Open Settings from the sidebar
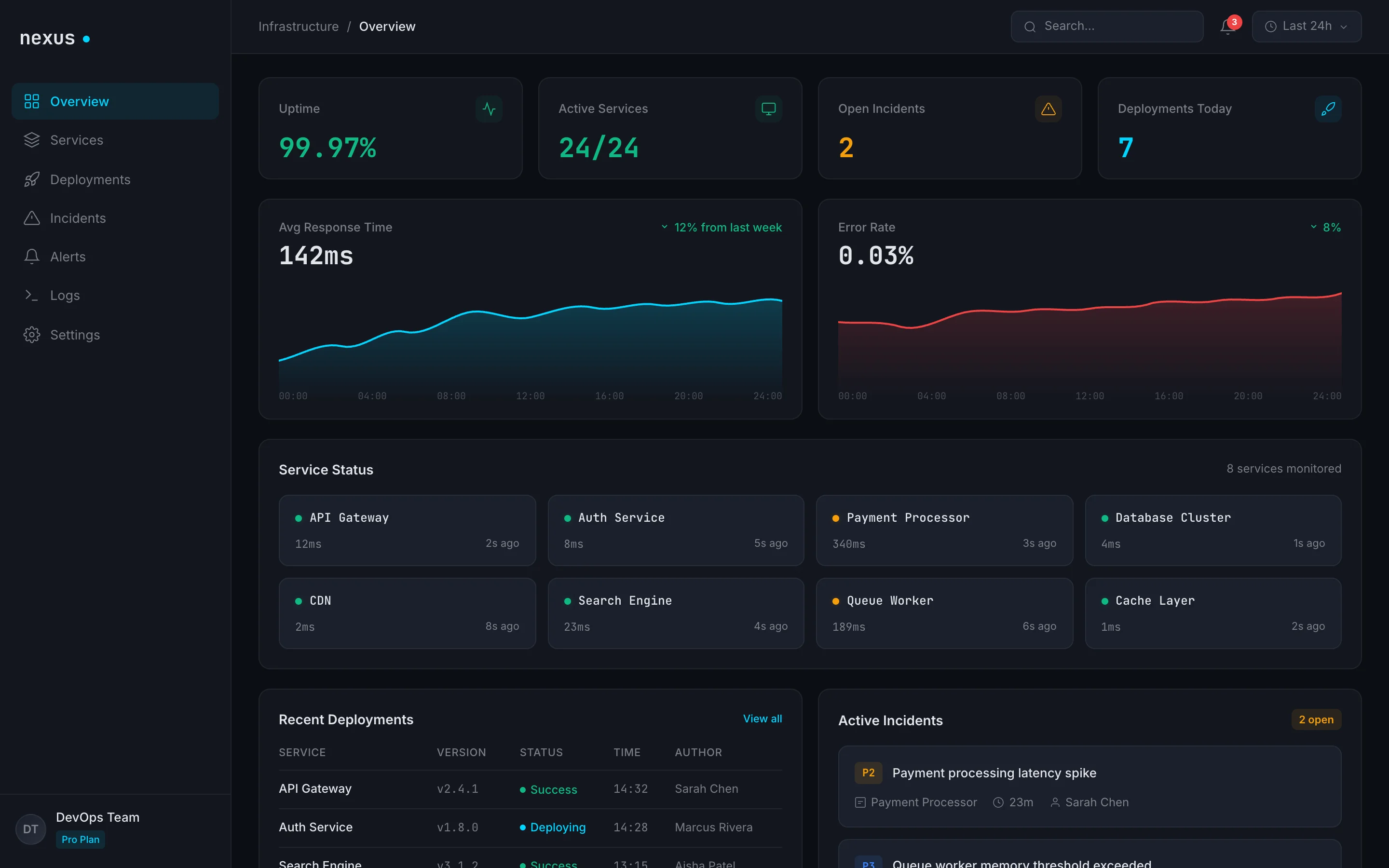Viewport: 1389px width, 868px height. 115,335
